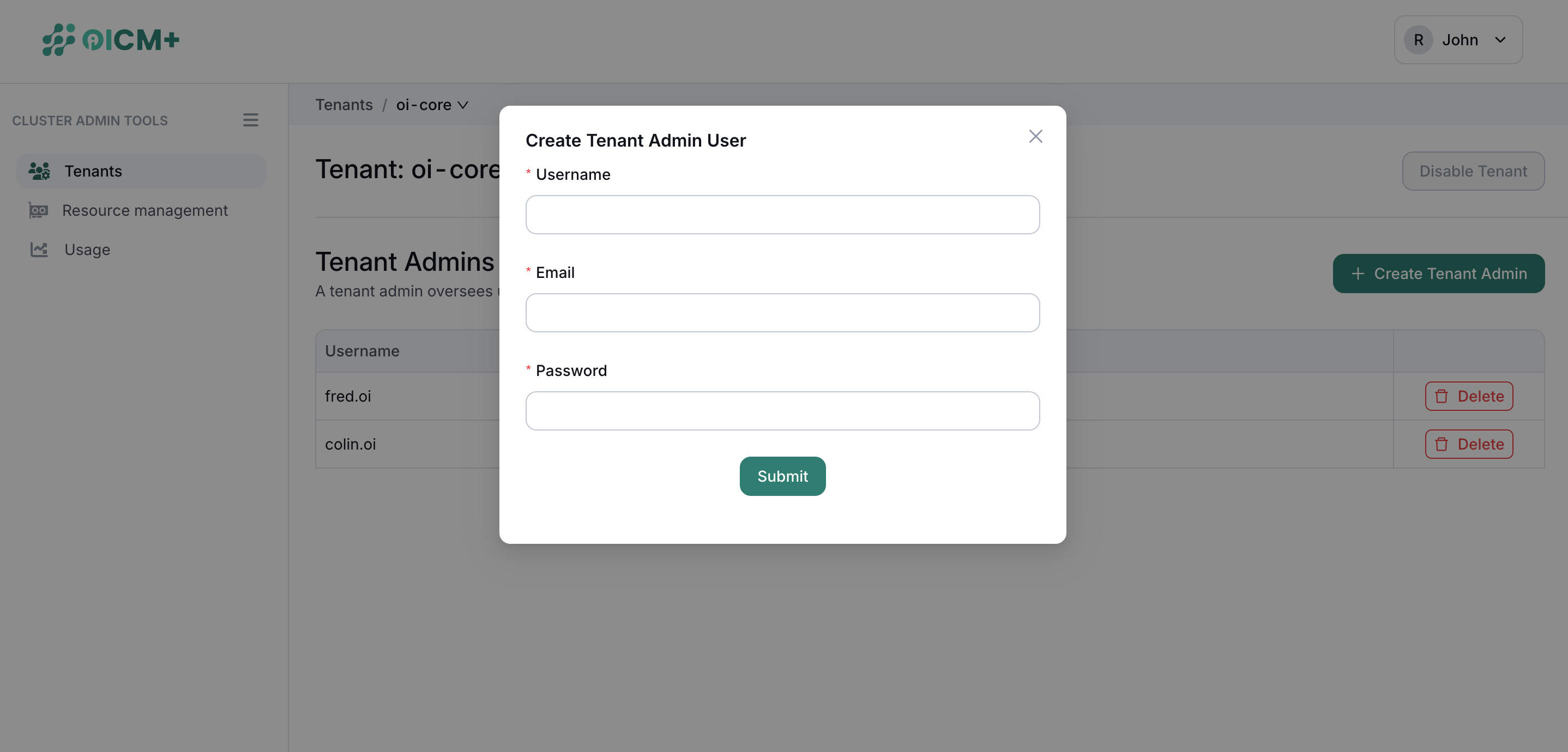Click the plus icon on Create Tenant Admin
This screenshot has width=1568, height=752.
tap(1358, 273)
